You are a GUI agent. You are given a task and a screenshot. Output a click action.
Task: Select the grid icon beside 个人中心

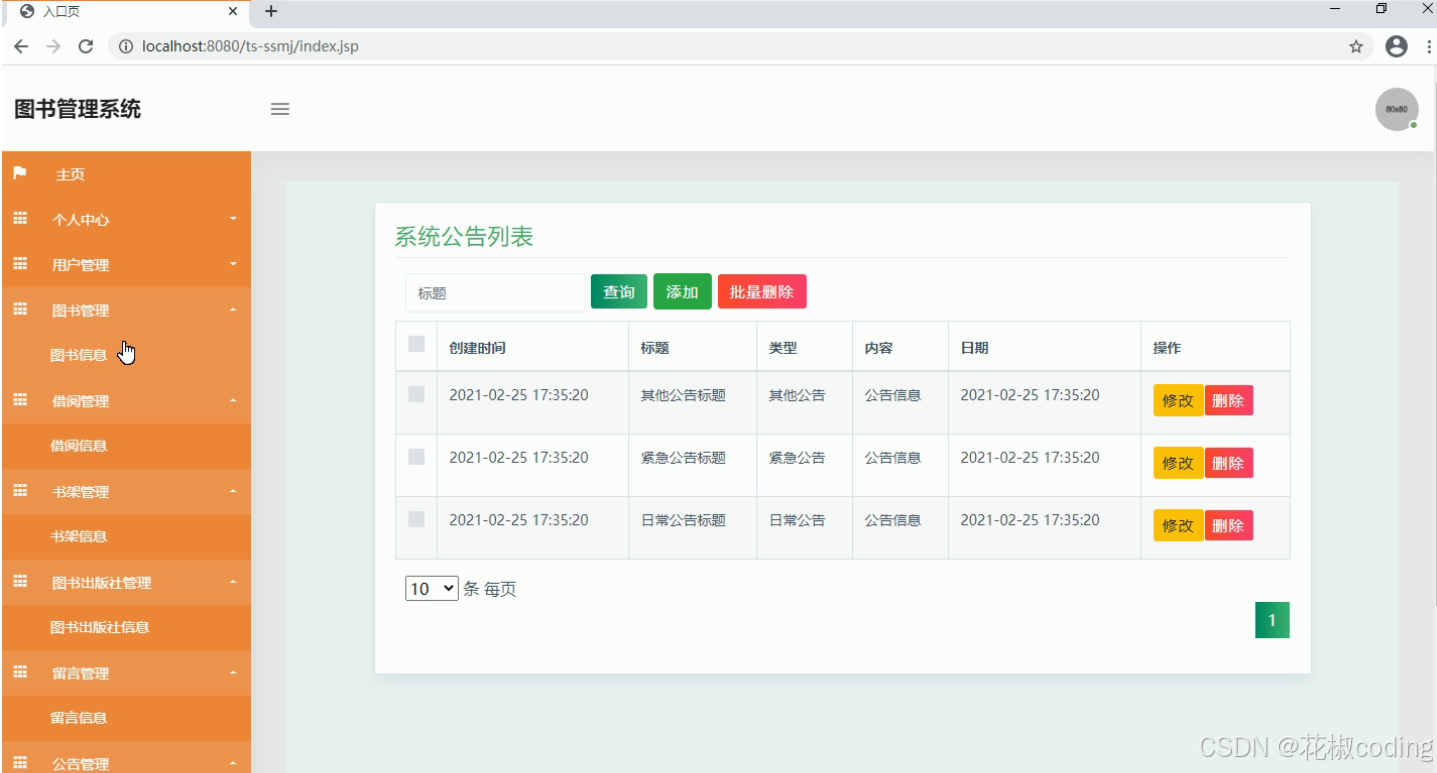pyautogui.click(x=19, y=219)
